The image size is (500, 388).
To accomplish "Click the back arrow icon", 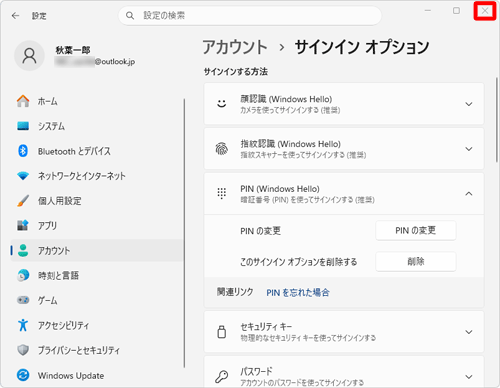I will click(15, 16).
